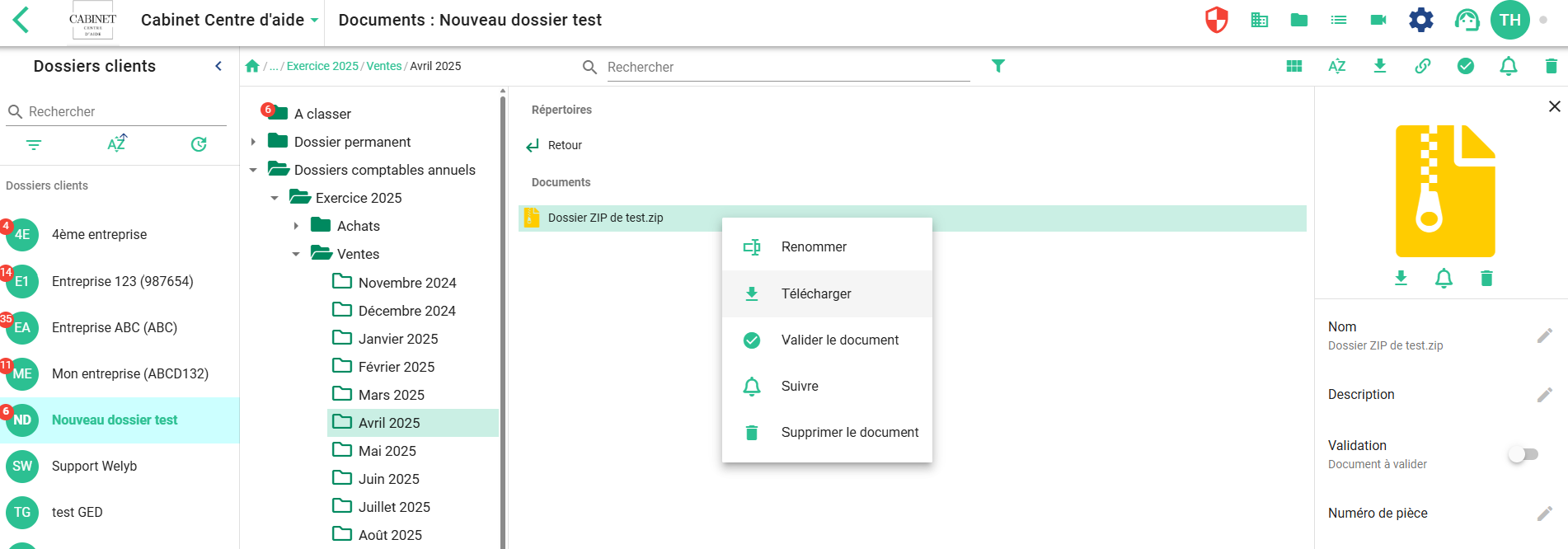Edit the Nom field pencil
The image size is (1568, 549).
(x=1545, y=335)
